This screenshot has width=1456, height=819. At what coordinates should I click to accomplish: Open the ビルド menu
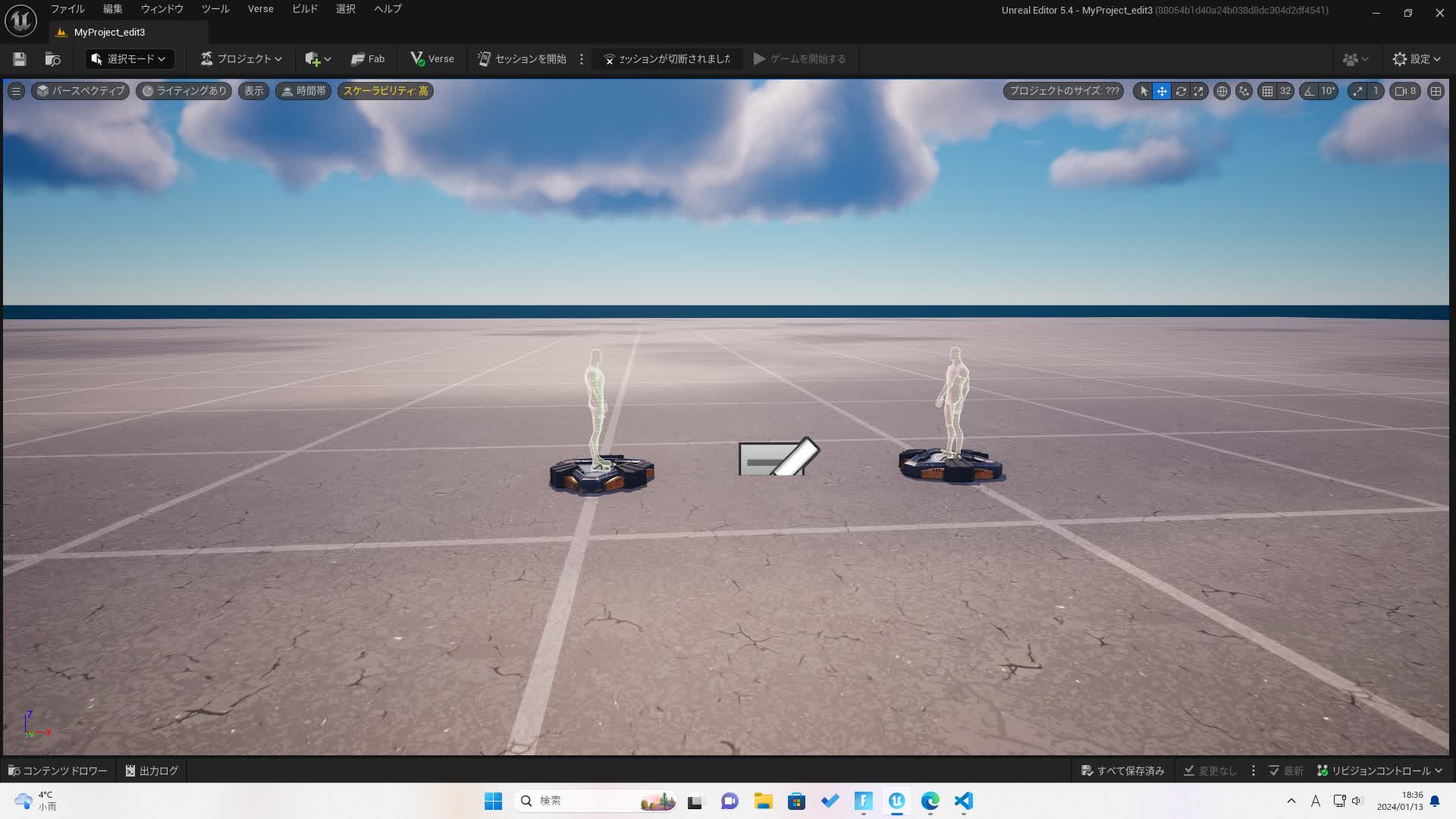coord(305,9)
